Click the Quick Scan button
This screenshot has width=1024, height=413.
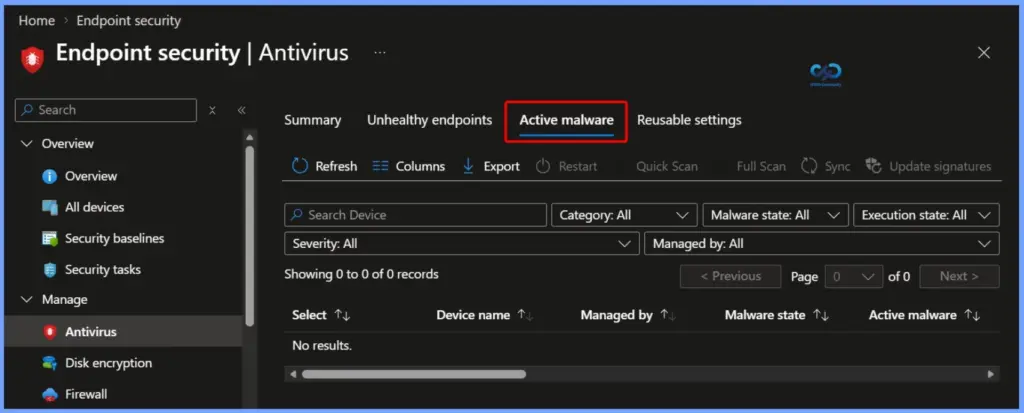[667, 167]
